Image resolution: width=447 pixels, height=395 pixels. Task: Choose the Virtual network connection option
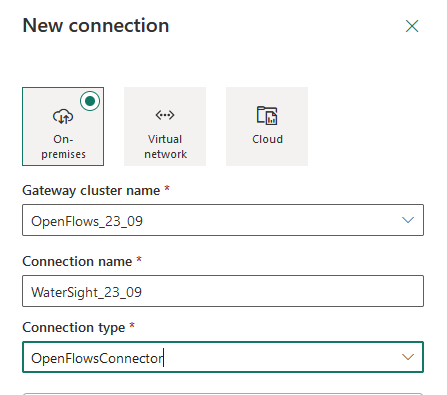coord(165,126)
